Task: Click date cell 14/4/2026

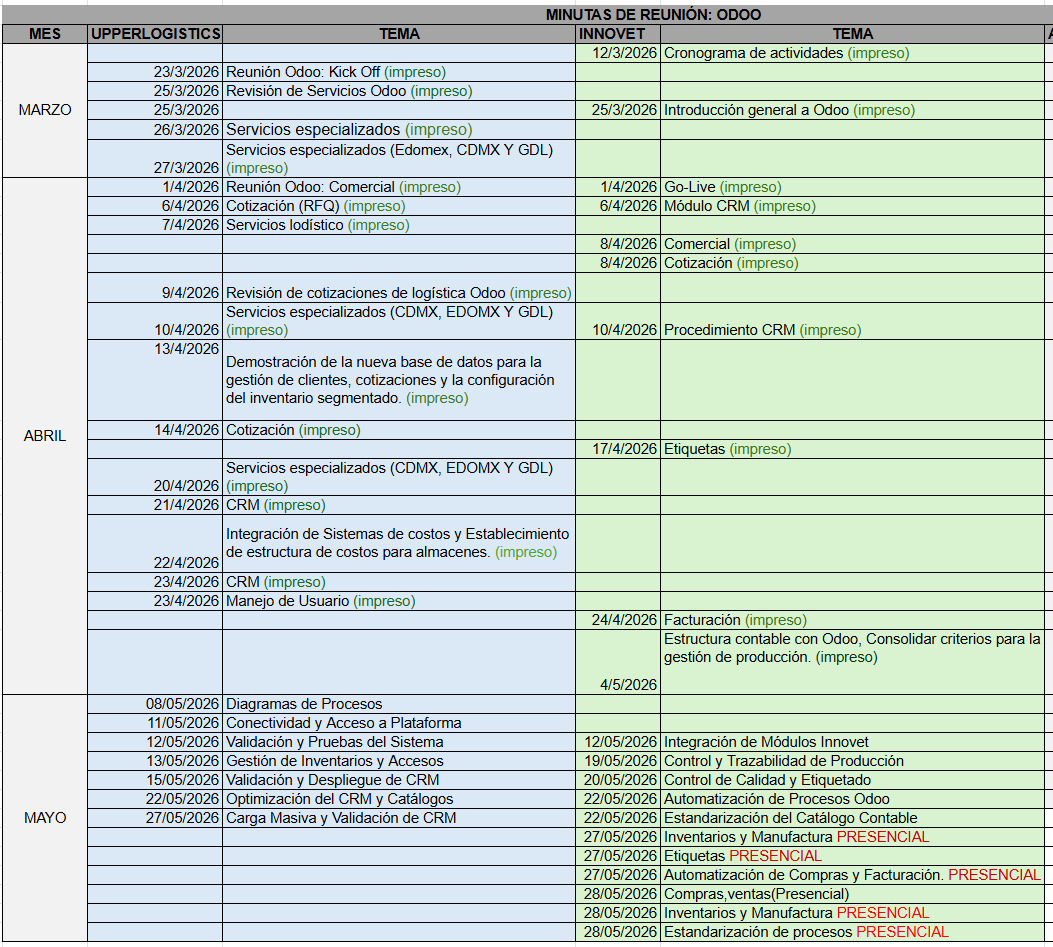Action: (155, 431)
